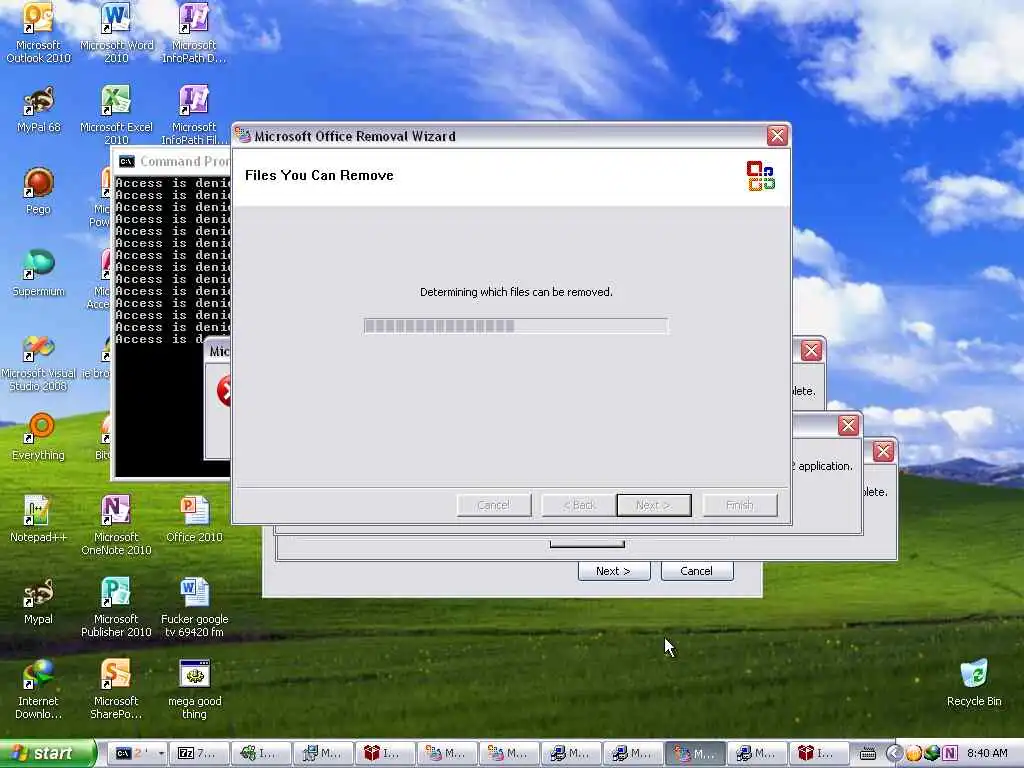Open Microsoft Outlook 2010 desktop shortcut
Screen dimensions: 1024x768
(x=38, y=33)
